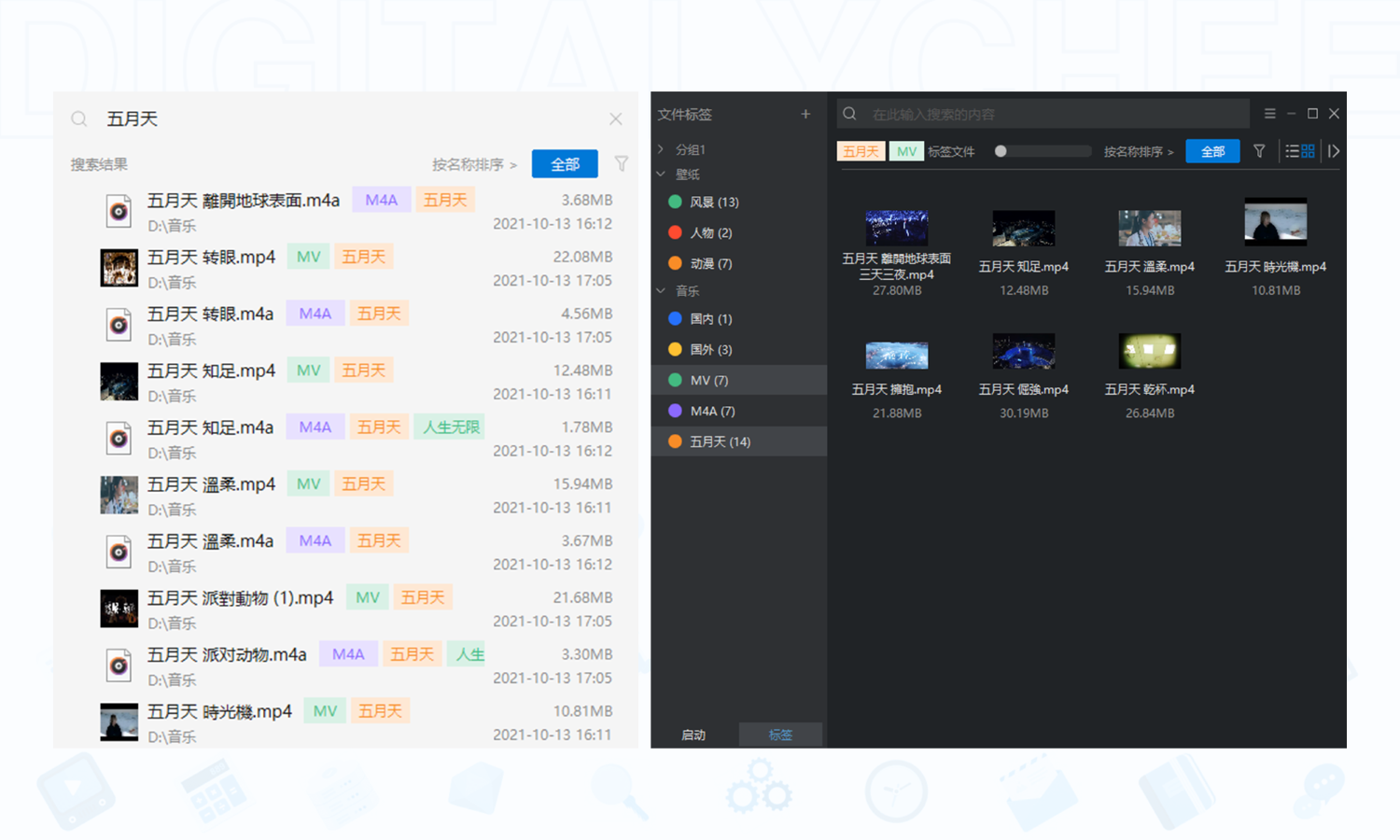
Task: Click the M4A tag on 離開地球表面.m4a
Action: point(381,200)
